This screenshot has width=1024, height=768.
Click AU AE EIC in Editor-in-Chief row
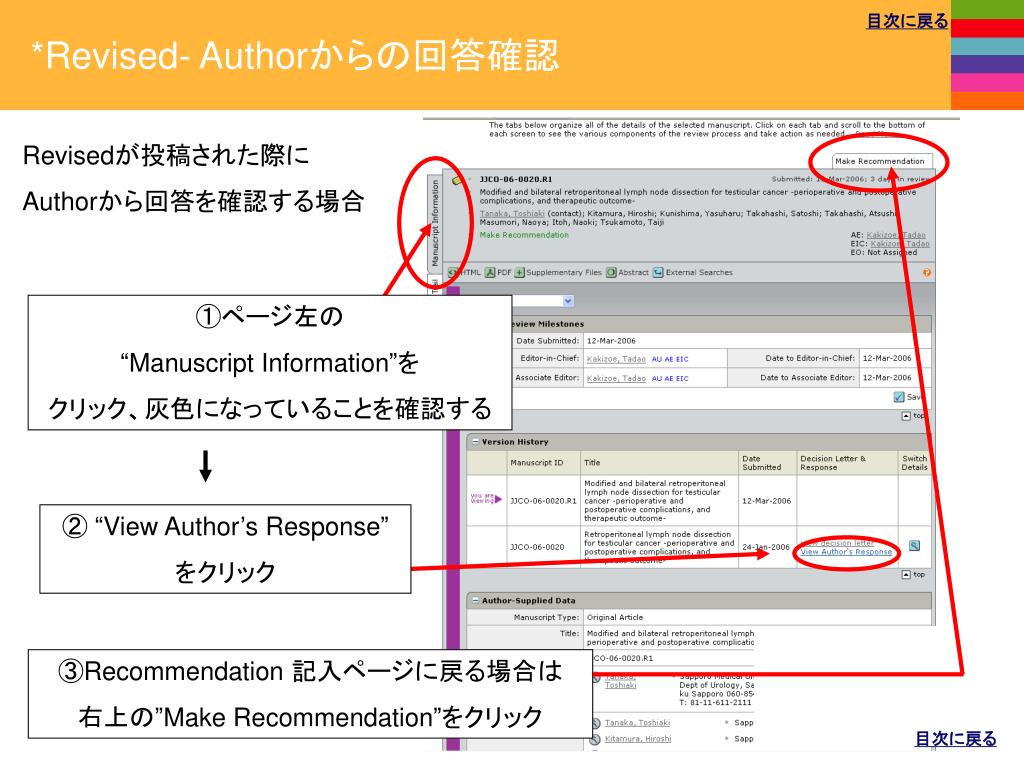click(x=670, y=359)
